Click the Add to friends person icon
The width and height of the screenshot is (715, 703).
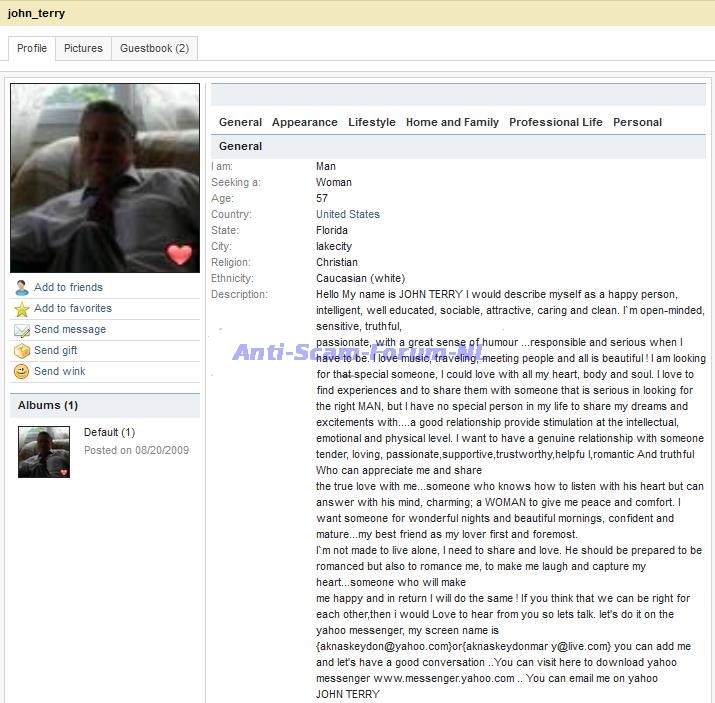(22, 288)
